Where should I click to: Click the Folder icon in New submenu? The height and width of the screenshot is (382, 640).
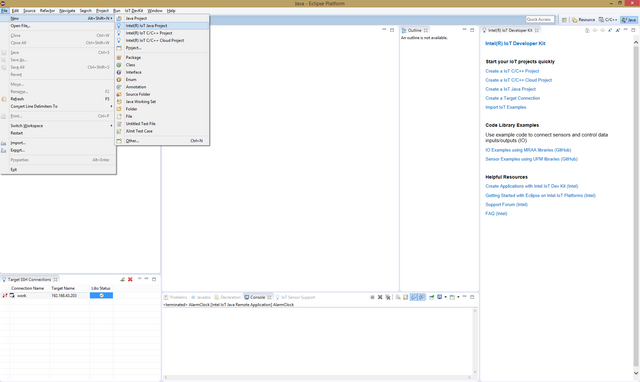tap(119, 109)
